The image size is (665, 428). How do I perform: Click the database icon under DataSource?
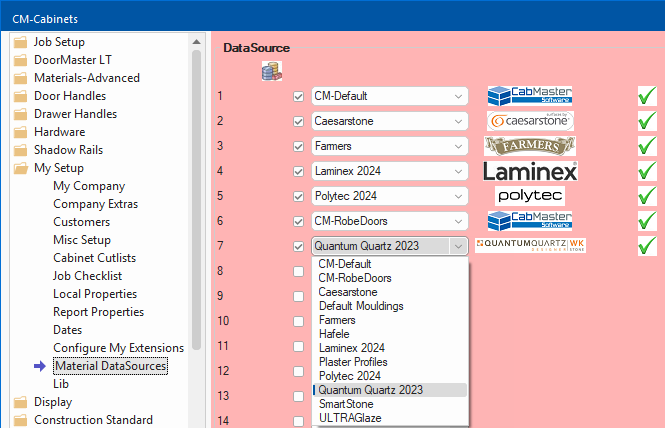pyautogui.click(x=271, y=71)
